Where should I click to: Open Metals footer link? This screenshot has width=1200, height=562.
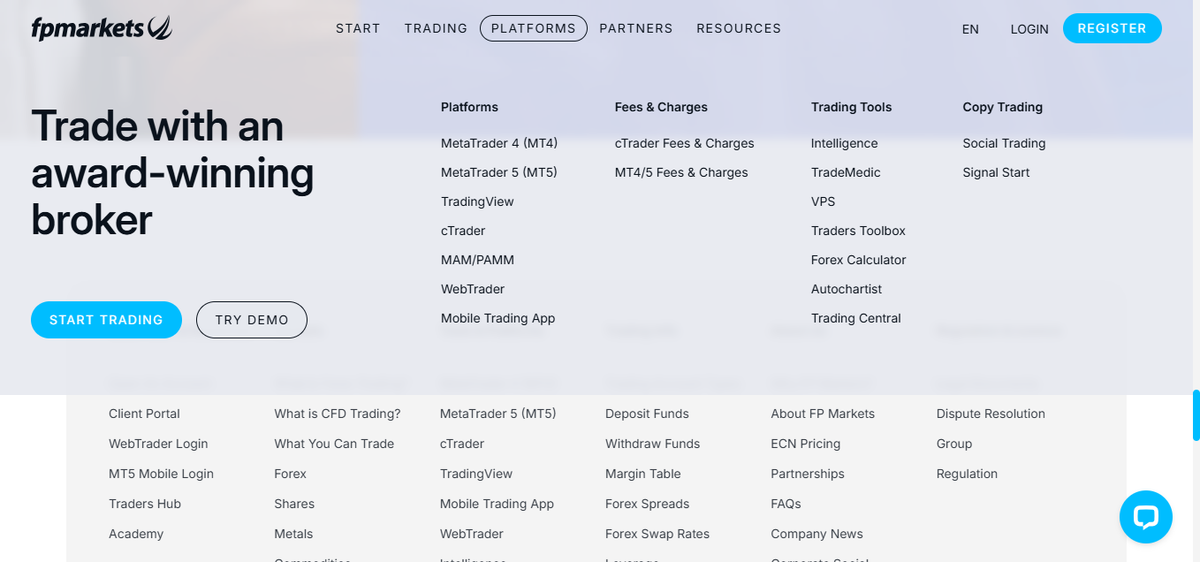pos(293,533)
